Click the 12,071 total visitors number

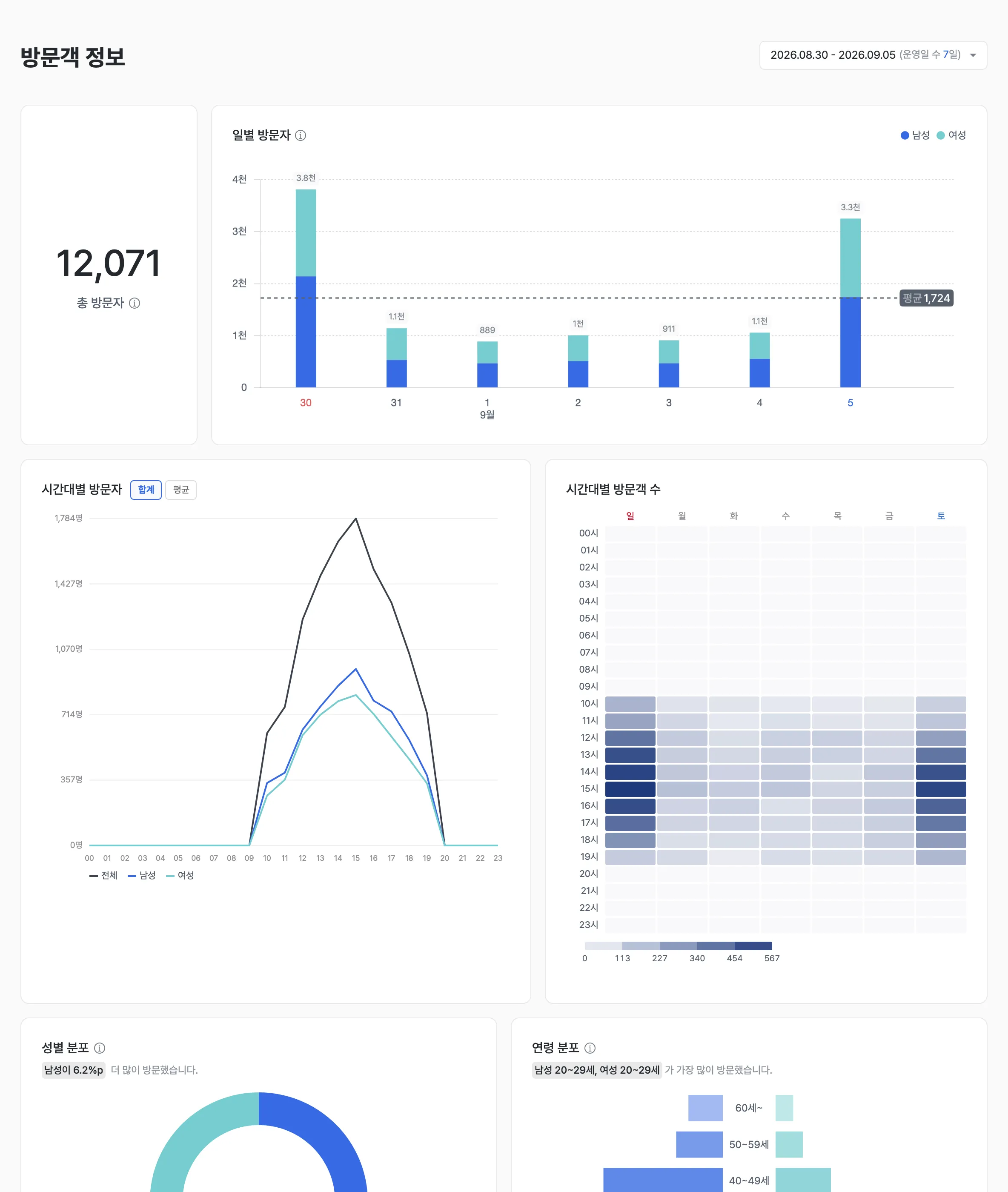point(109,264)
